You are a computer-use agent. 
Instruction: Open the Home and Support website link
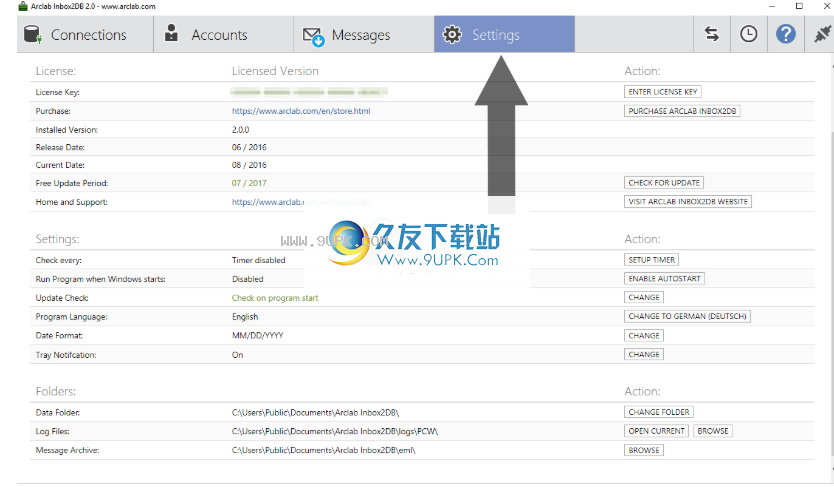(301, 202)
